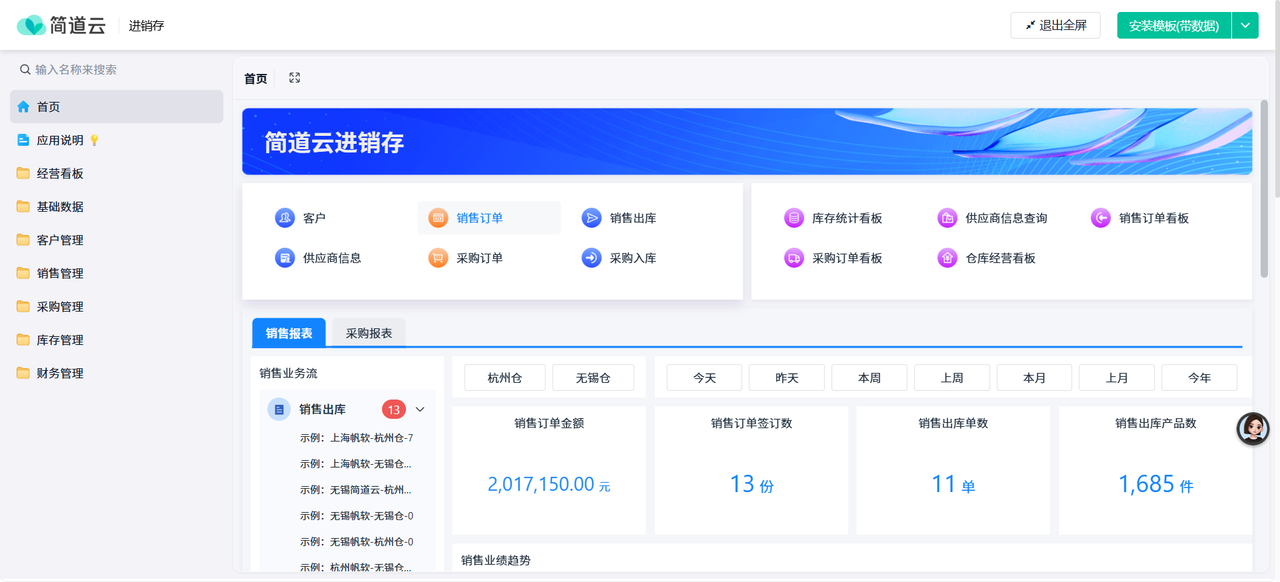
Task: Collapse the 销售出库 list chevron
Action: click(420, 409)
